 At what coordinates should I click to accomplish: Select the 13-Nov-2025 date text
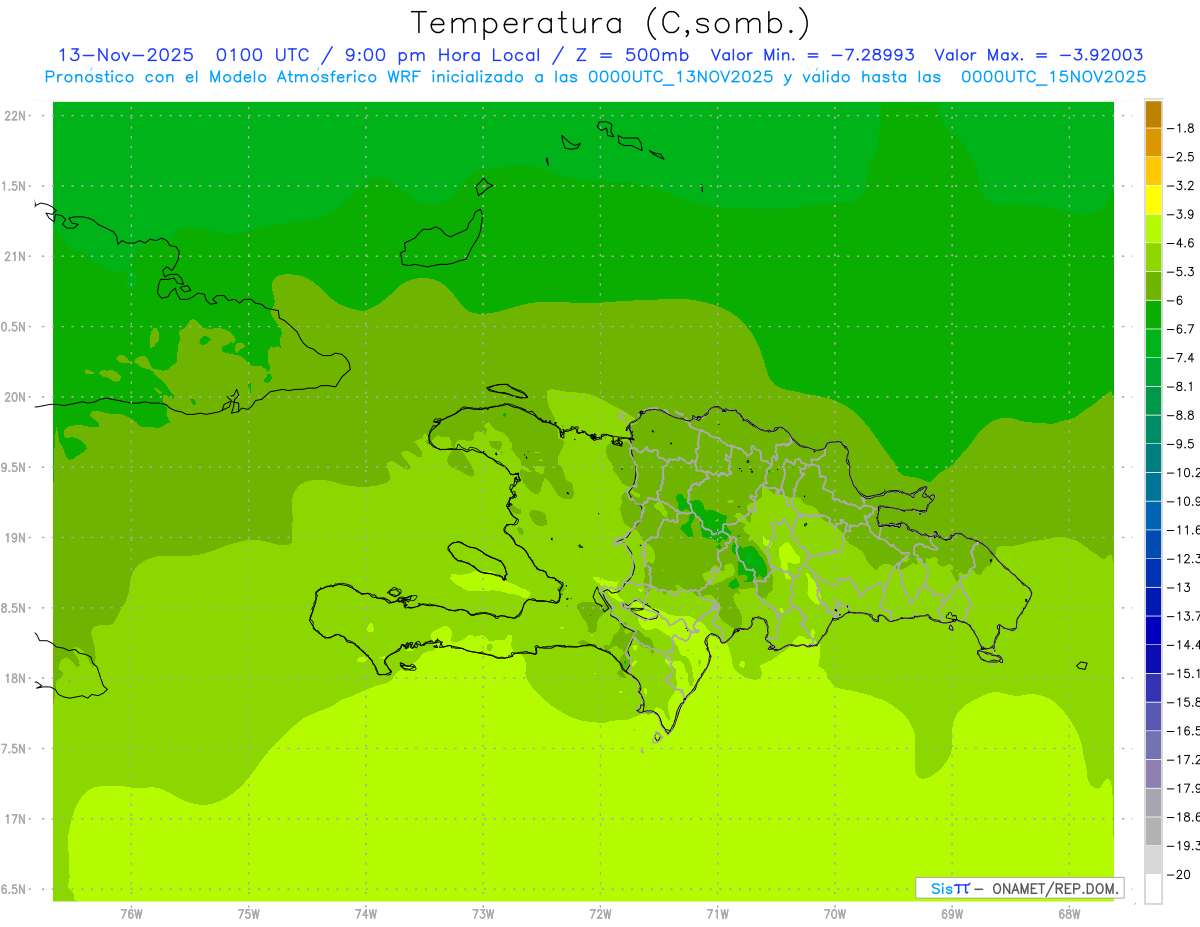point(125,55)
